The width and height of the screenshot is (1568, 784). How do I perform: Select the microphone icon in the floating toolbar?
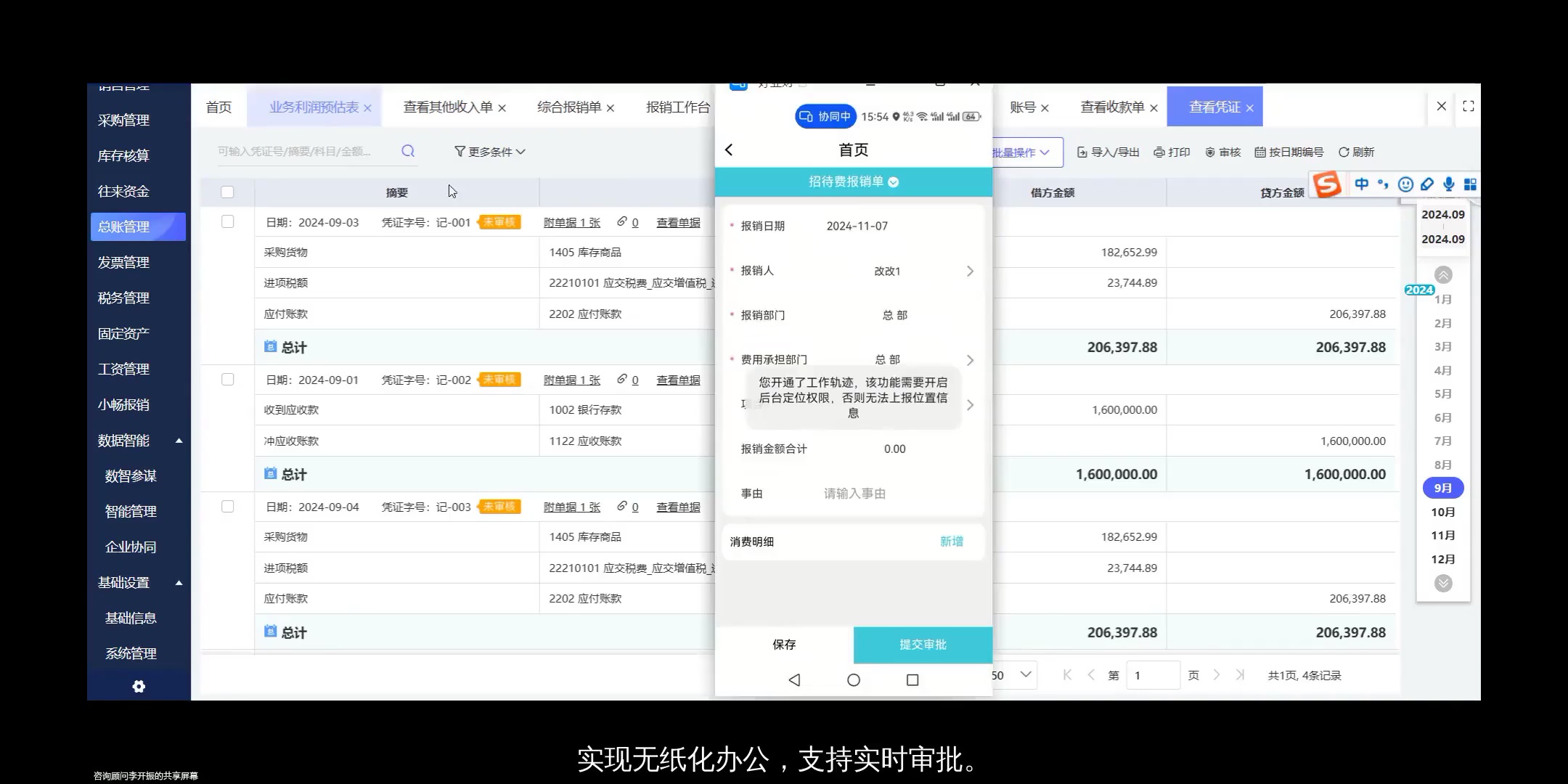click(x=1449, y=184)
